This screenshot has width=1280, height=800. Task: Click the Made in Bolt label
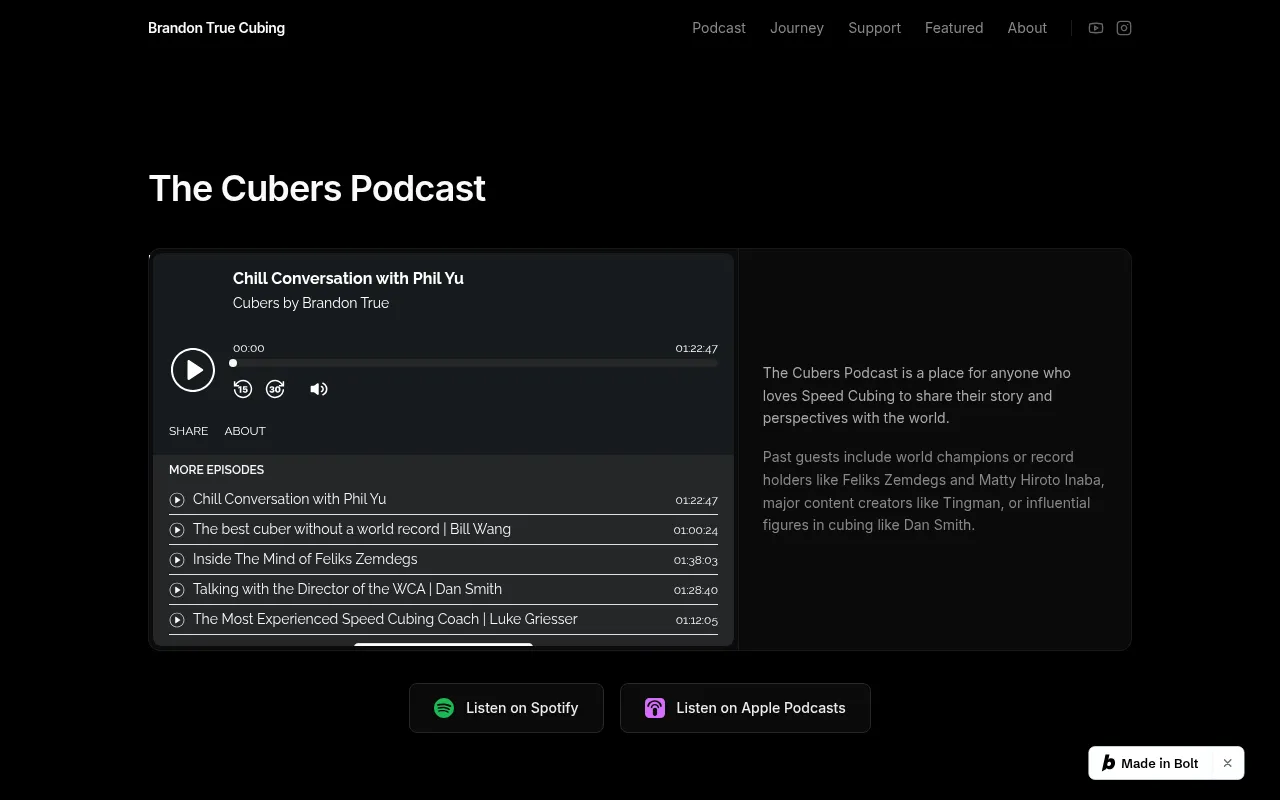pyautogui.click(x=1159, y=763)
